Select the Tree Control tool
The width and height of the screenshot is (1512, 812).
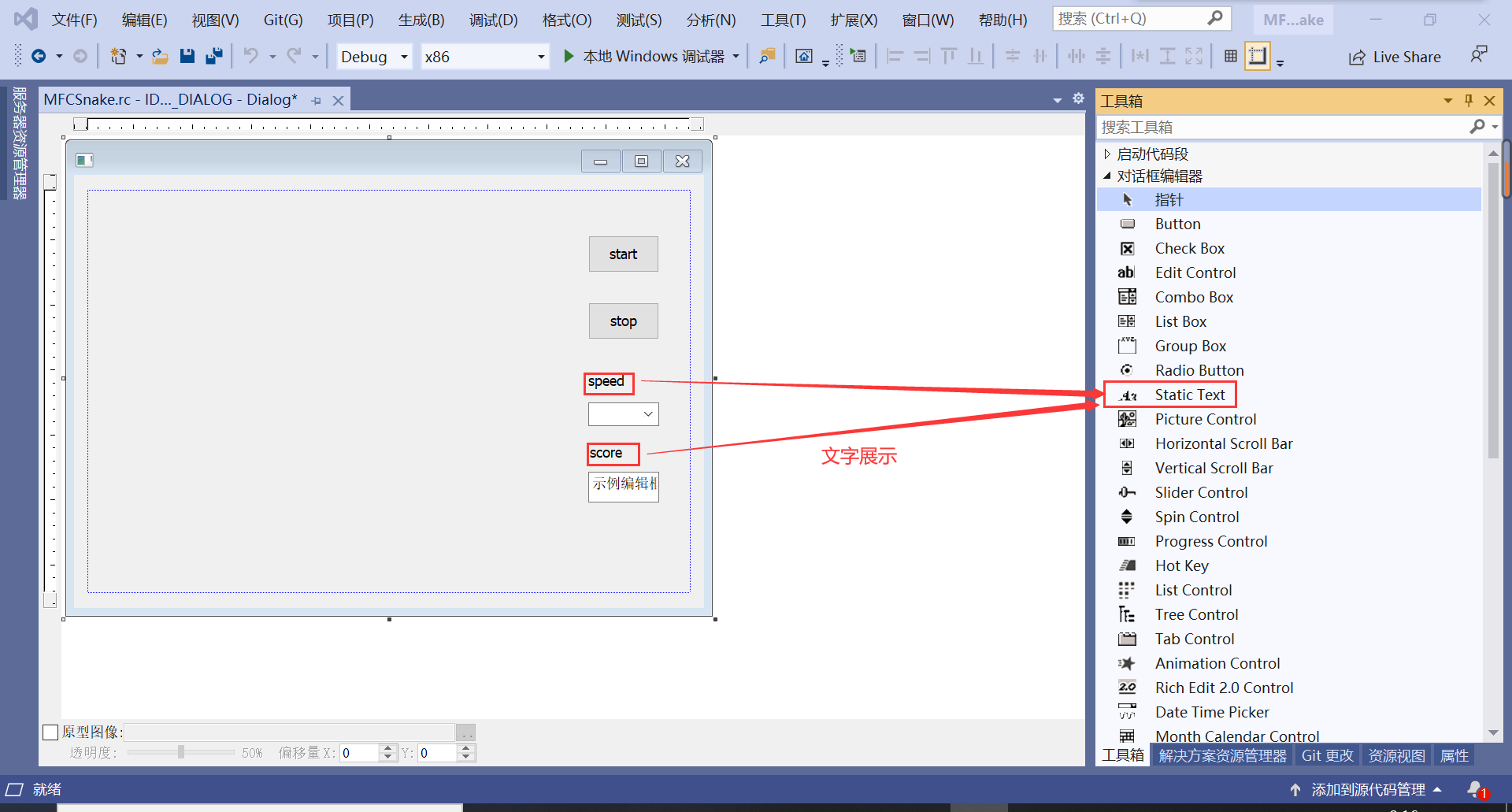pyautogui.click(x=1288, y=614)
